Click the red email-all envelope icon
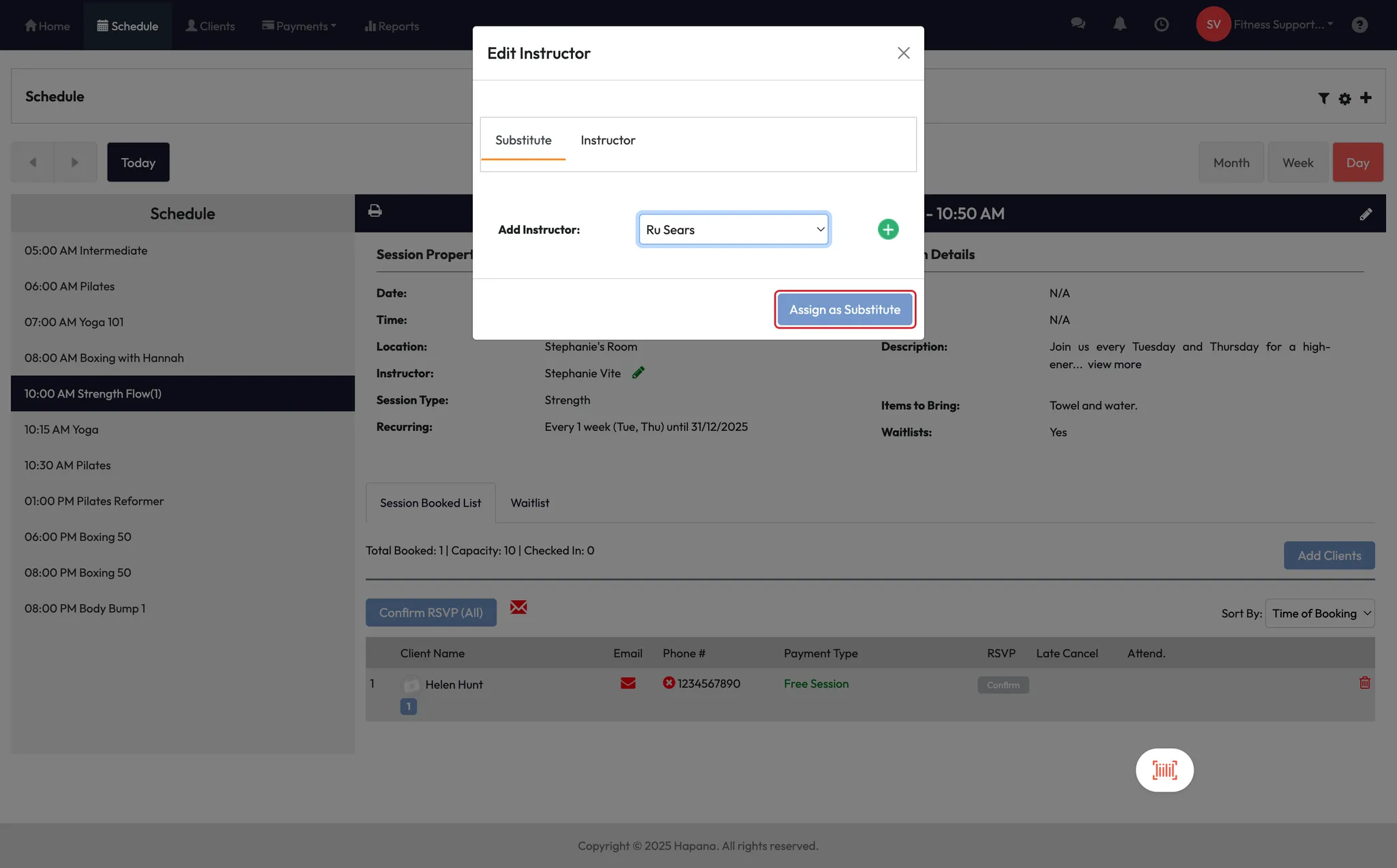The width and height of the screenshot is (1397, 868). click(518, 608)
